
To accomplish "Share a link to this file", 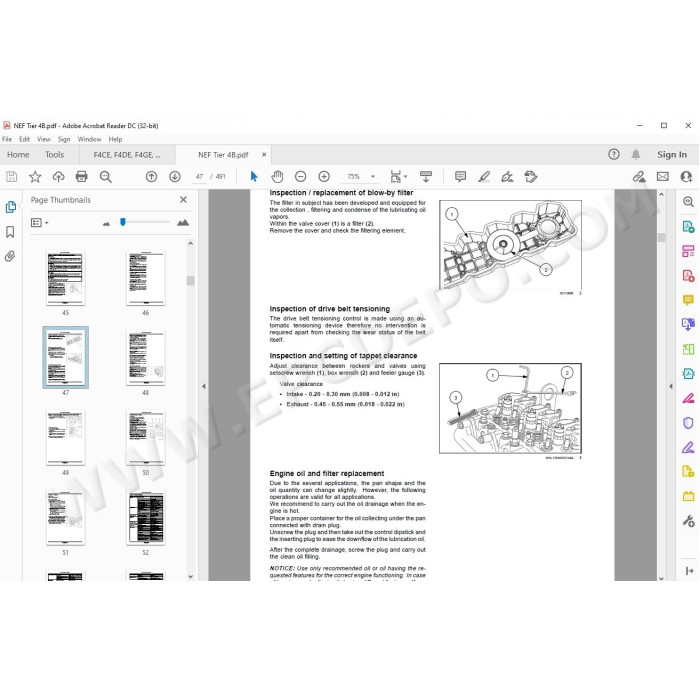I will 639,177.
